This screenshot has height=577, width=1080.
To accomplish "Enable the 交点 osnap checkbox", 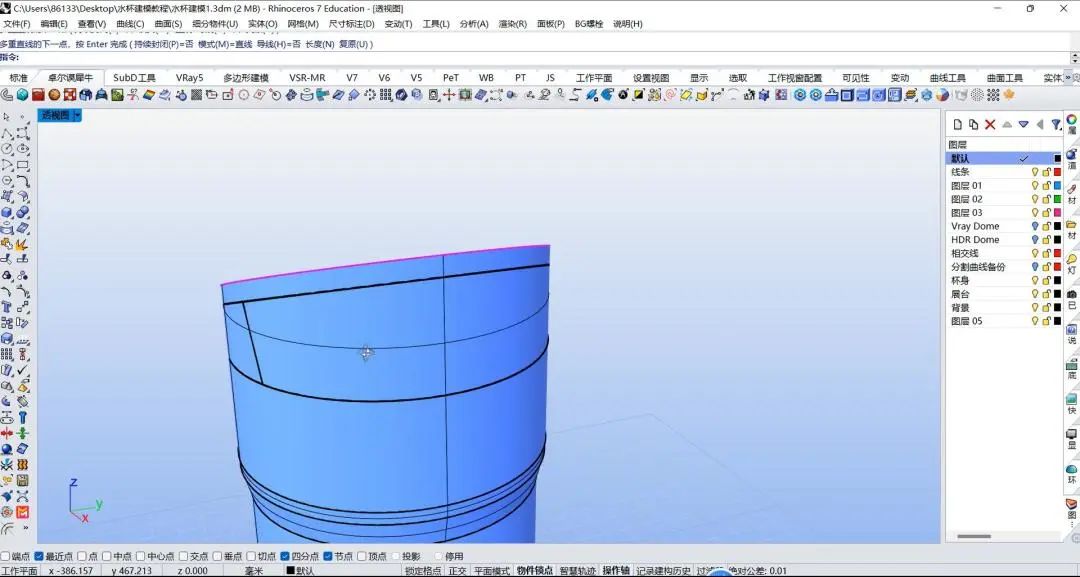I will point(183,556).
